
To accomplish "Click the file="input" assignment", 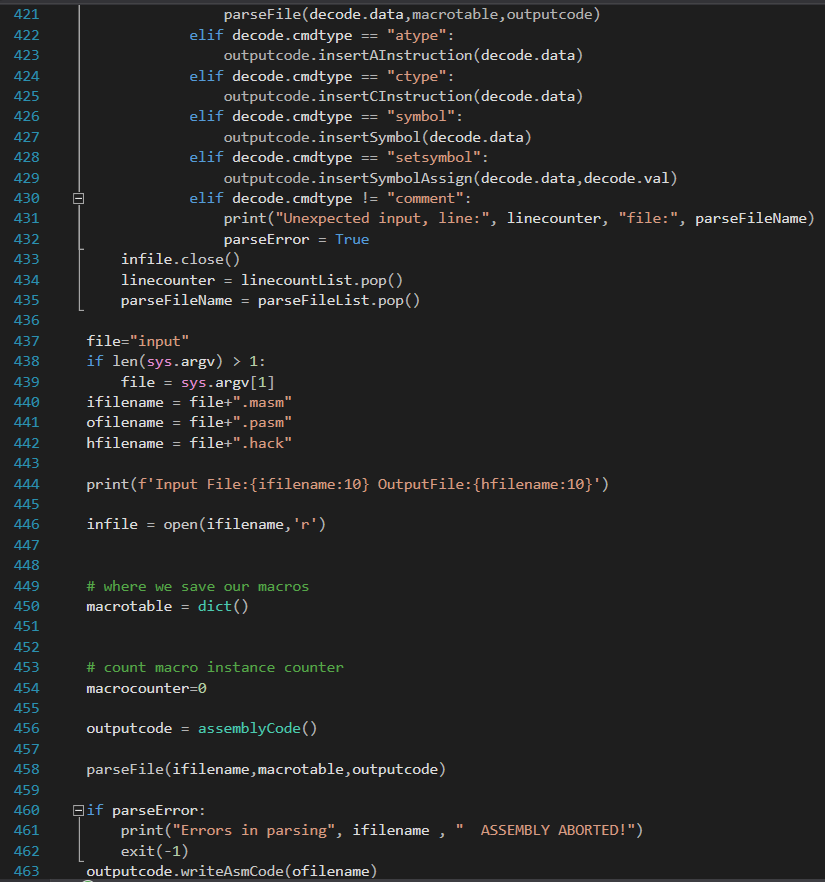I will click(x=138, y=341).
